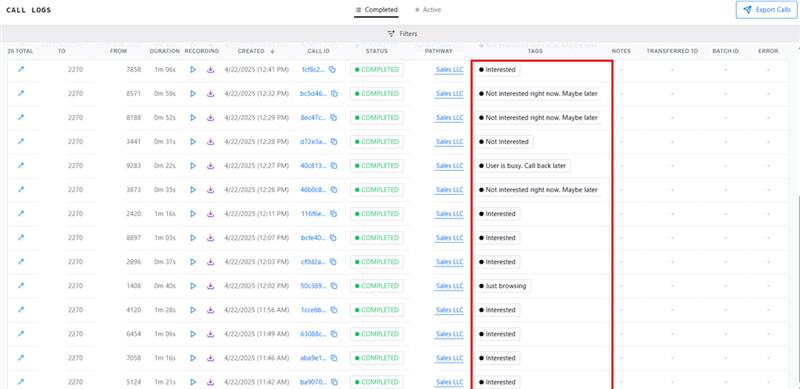Play recording of call from 7858
800x389 pixels.
click(193, 69)
